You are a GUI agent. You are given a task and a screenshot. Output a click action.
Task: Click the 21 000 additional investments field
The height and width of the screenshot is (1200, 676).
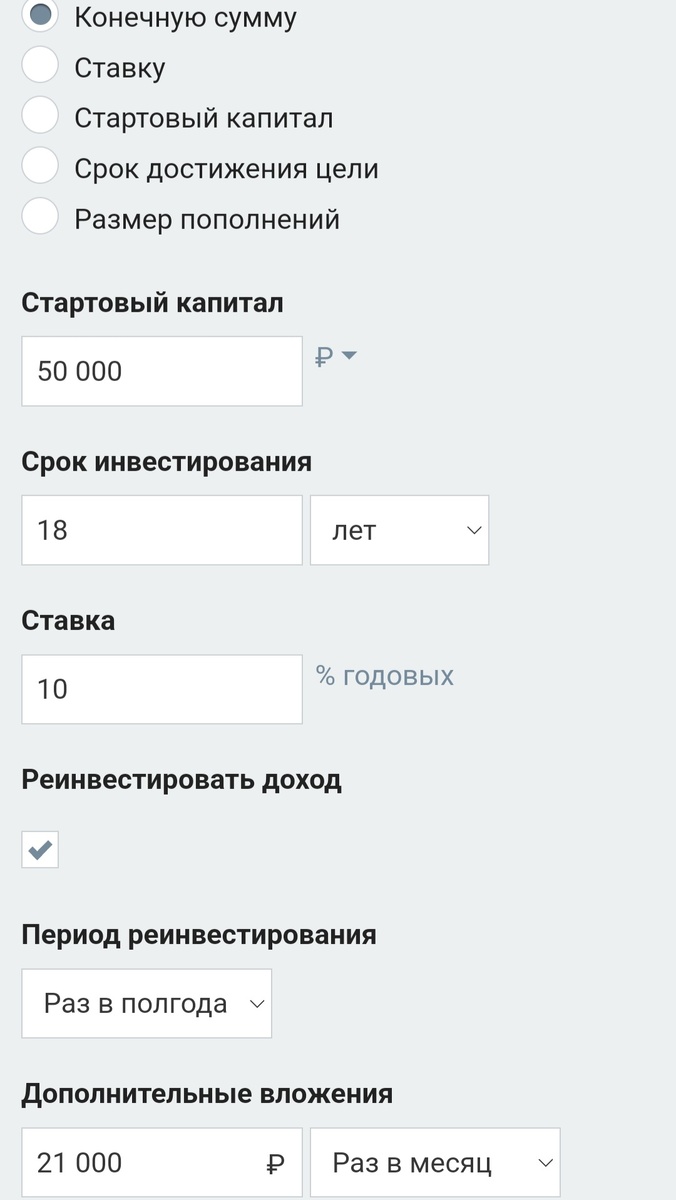(x=140, y=1162)
